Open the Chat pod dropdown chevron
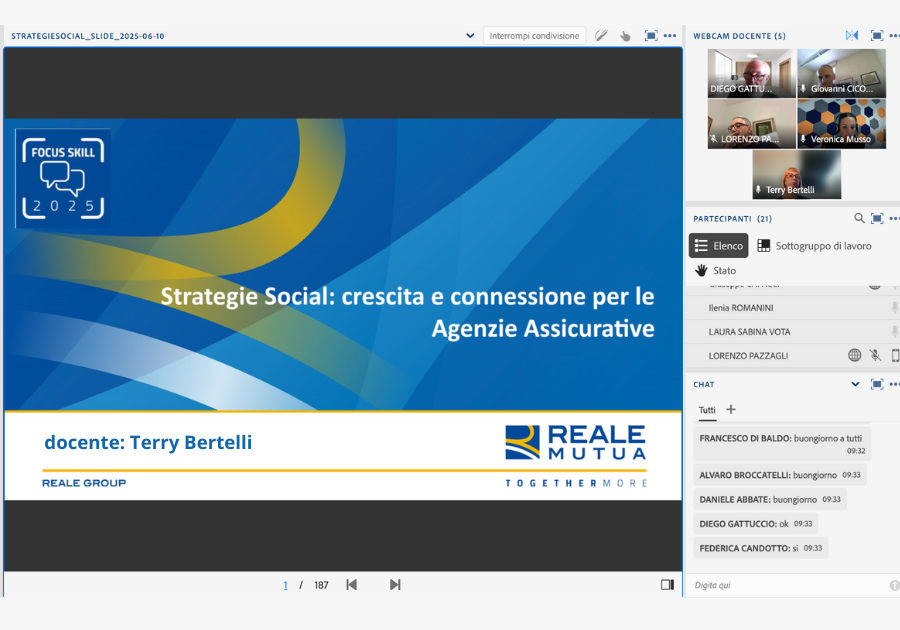The height and width of the screenshot is (630, 900). point(855,384)
